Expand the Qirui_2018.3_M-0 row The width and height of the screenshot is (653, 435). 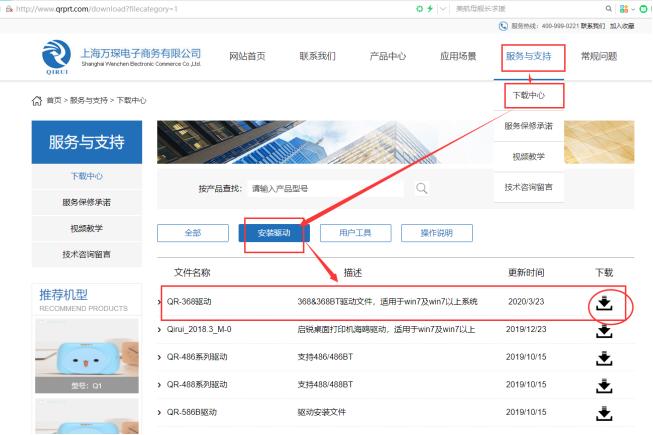[159, 330]
